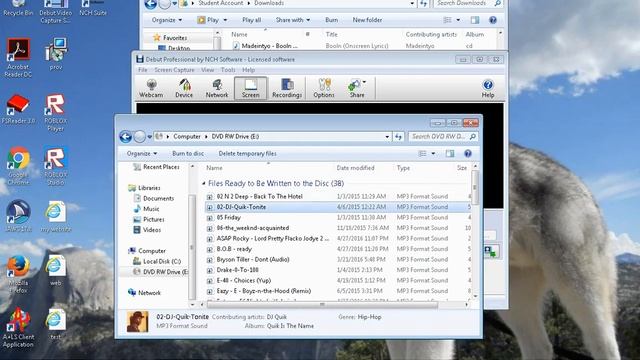
Task: Click horizontal scrollbar in DVD file list
Action: click(322, 304)
